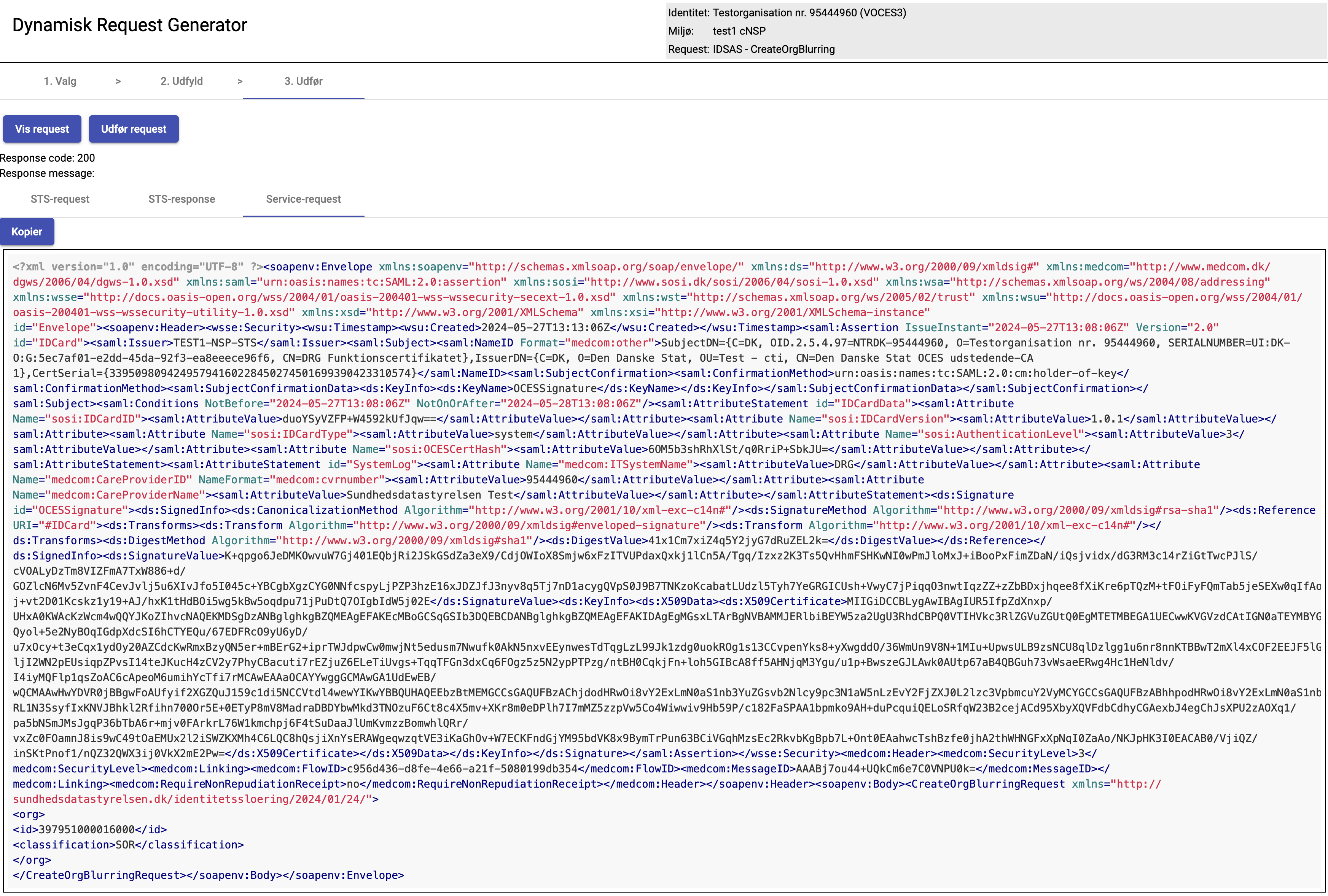Viewport: 1328px width, 896px height.
Task: Click the id 397951000016000 line in the XML
Action: pyautogui.click(x=90, y=830)
